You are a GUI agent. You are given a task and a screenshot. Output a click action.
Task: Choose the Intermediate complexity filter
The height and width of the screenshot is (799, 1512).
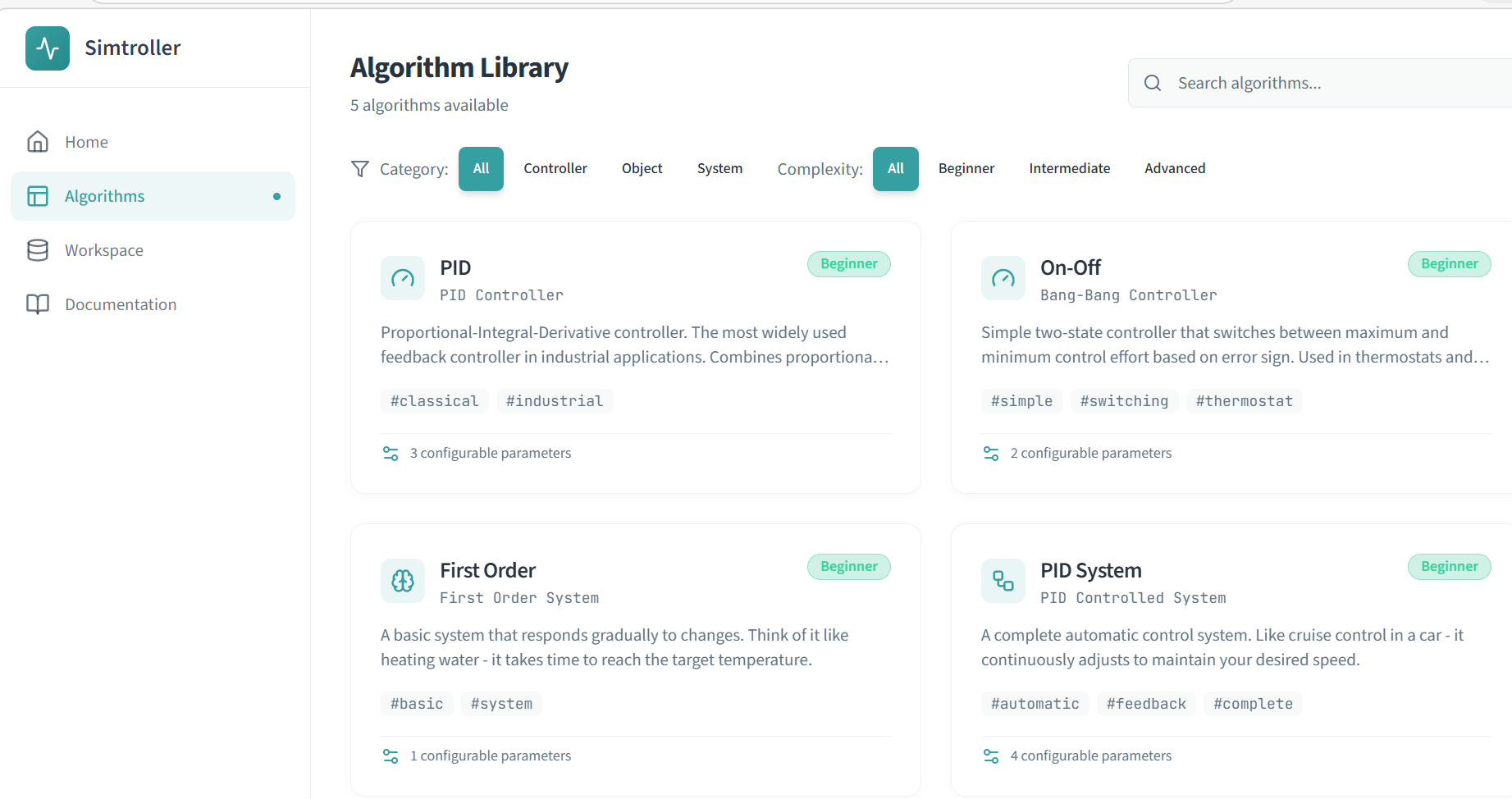pos(1069,168)
